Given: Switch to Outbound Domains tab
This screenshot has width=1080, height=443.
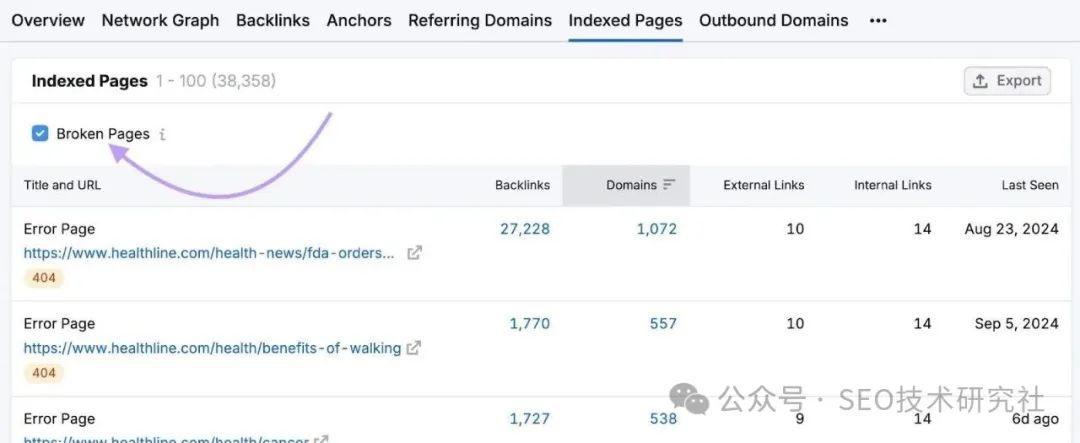Looking at the screenshot, I should (x=773, y=20).
